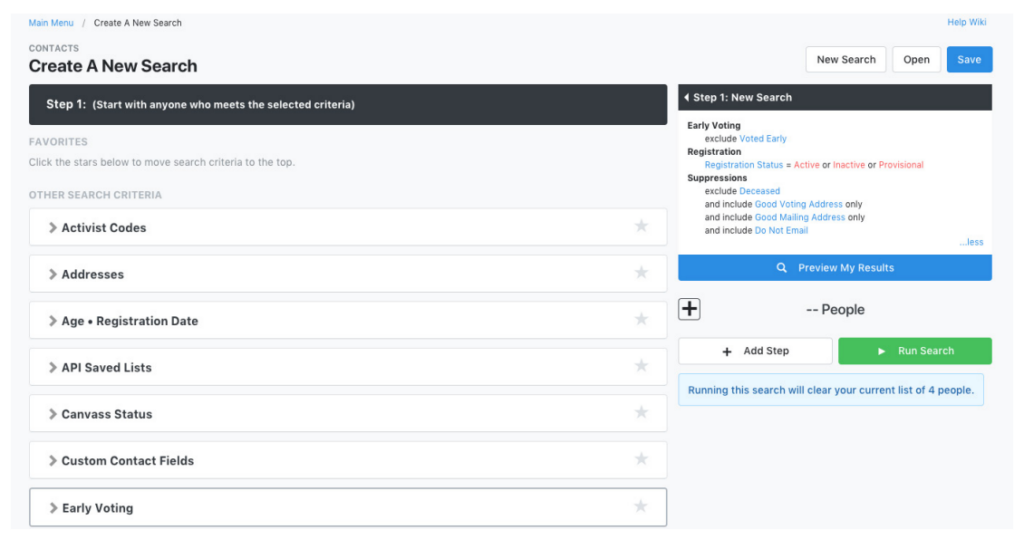Click the New Search button
1024x549 pixels.
click(845, 60)
